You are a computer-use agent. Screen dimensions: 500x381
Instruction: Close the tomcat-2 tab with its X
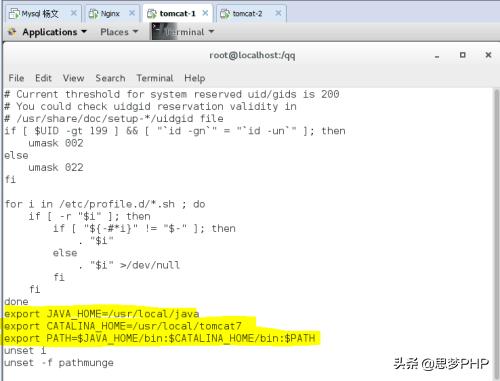(x=278, y=13)
